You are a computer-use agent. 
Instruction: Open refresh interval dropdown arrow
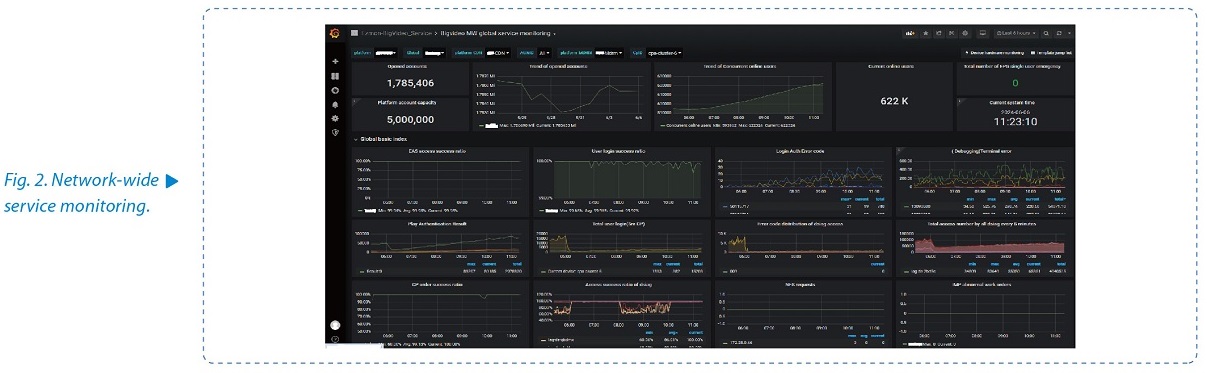[1070, 33]
